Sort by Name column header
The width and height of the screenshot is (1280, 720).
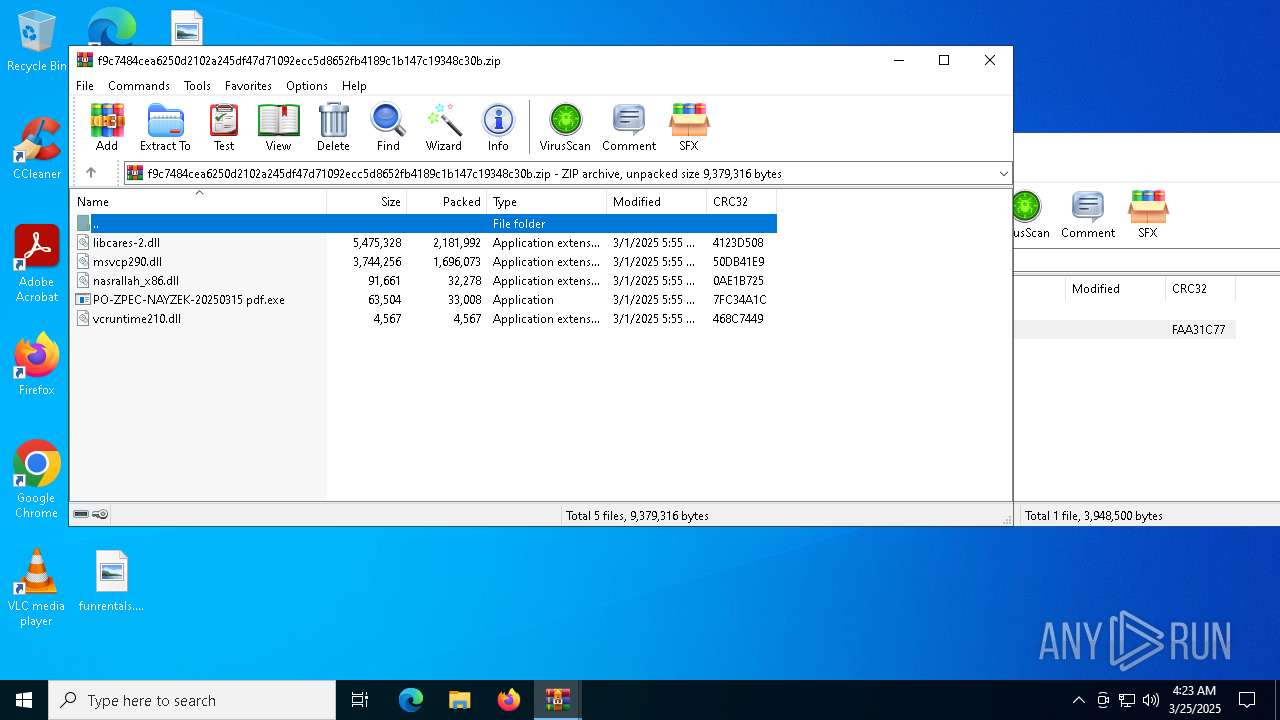point(199,201)
